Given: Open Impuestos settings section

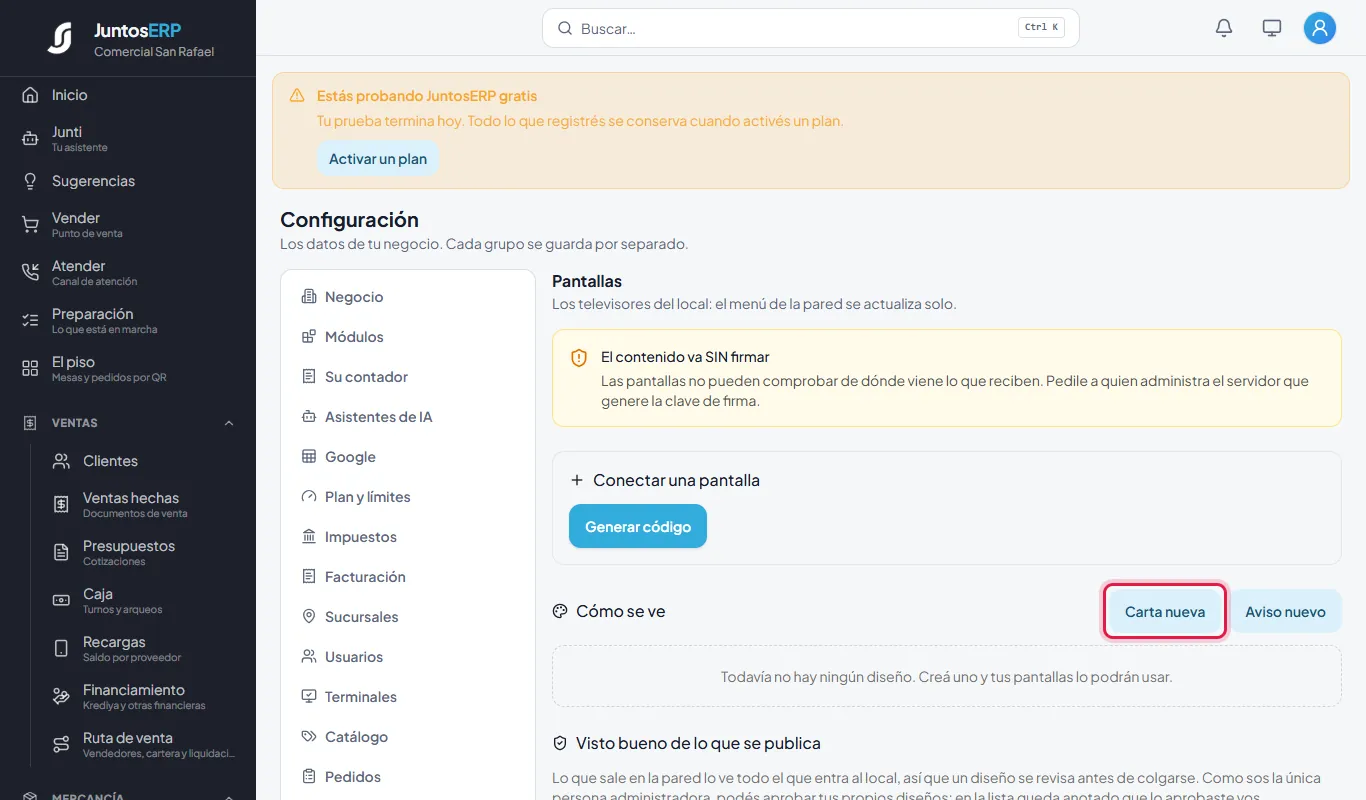Looking at the screenshot, I should point(408,537).
